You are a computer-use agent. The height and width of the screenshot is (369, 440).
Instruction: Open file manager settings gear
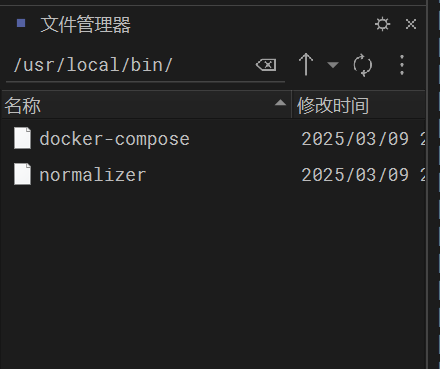[x=382, y=24]
